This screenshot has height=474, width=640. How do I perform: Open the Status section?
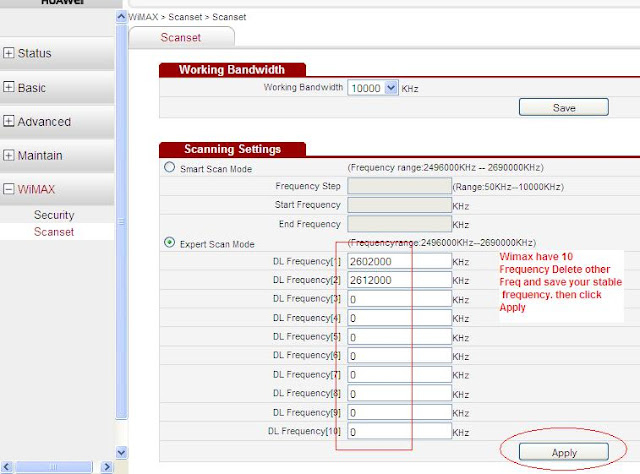point(35,53)
